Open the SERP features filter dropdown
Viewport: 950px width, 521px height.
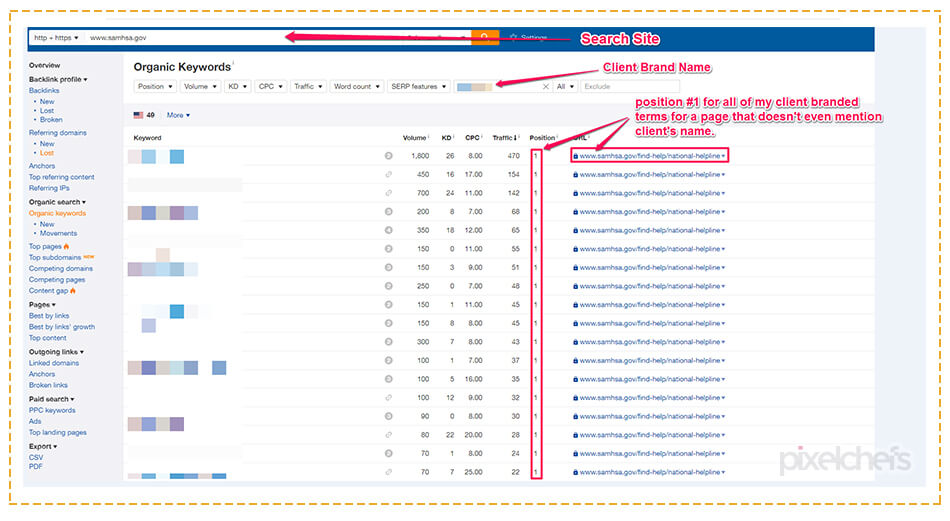pos(419,87)
